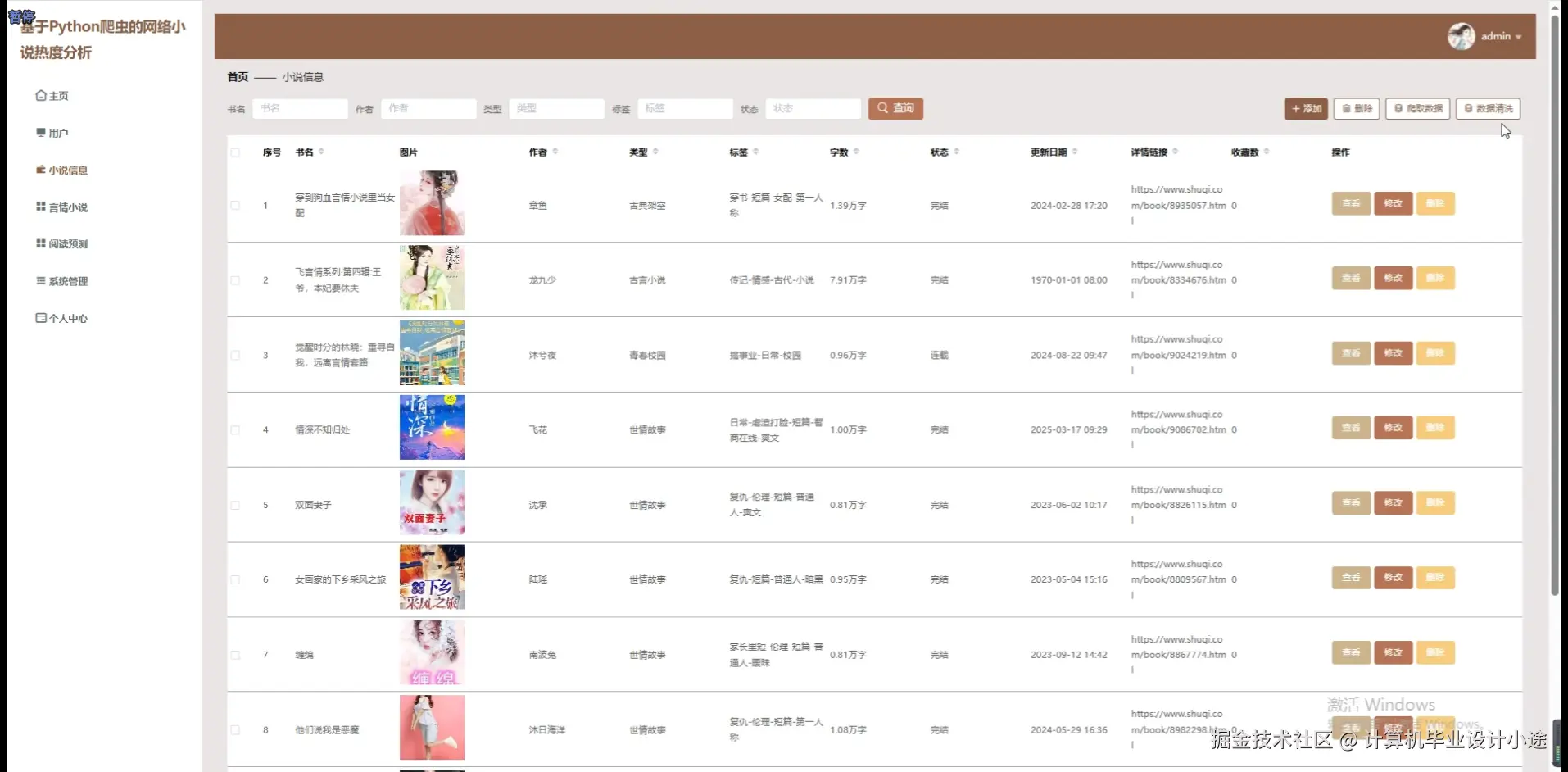Go to 主页 in the sidebar
Screen dimensions: 1568x772
(52, 96)
